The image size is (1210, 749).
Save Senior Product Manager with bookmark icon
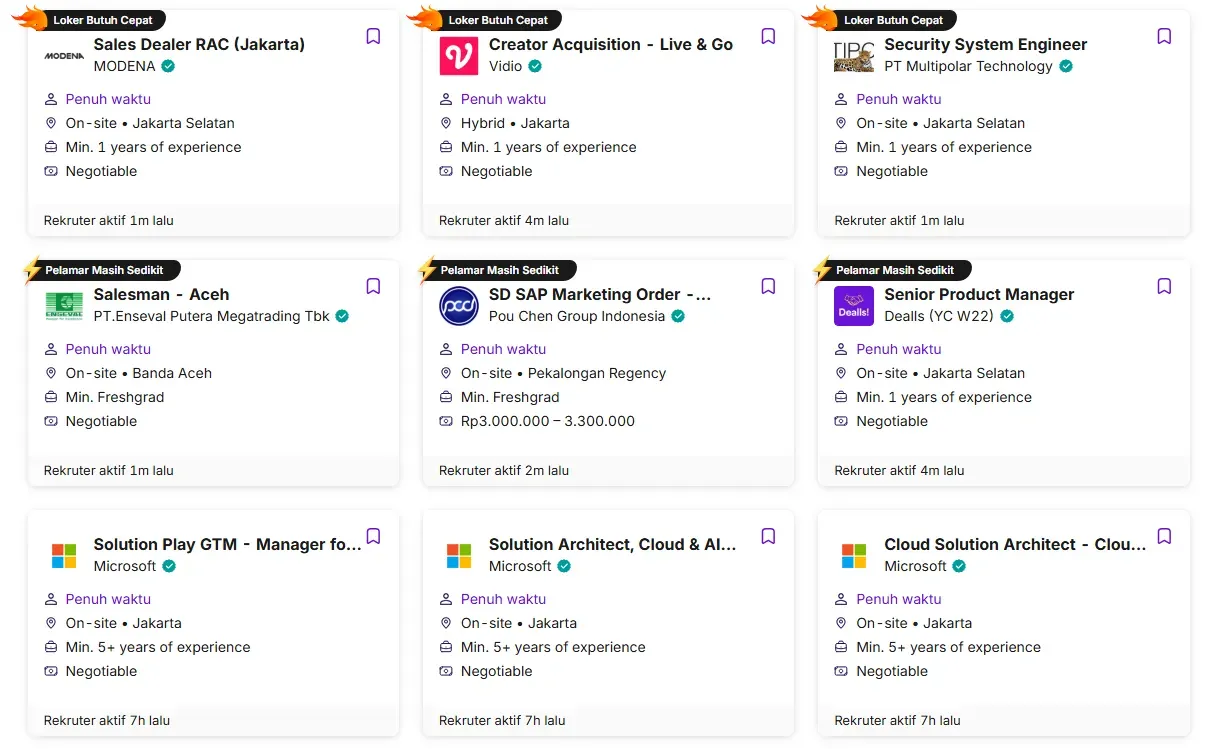point(1164,287)
